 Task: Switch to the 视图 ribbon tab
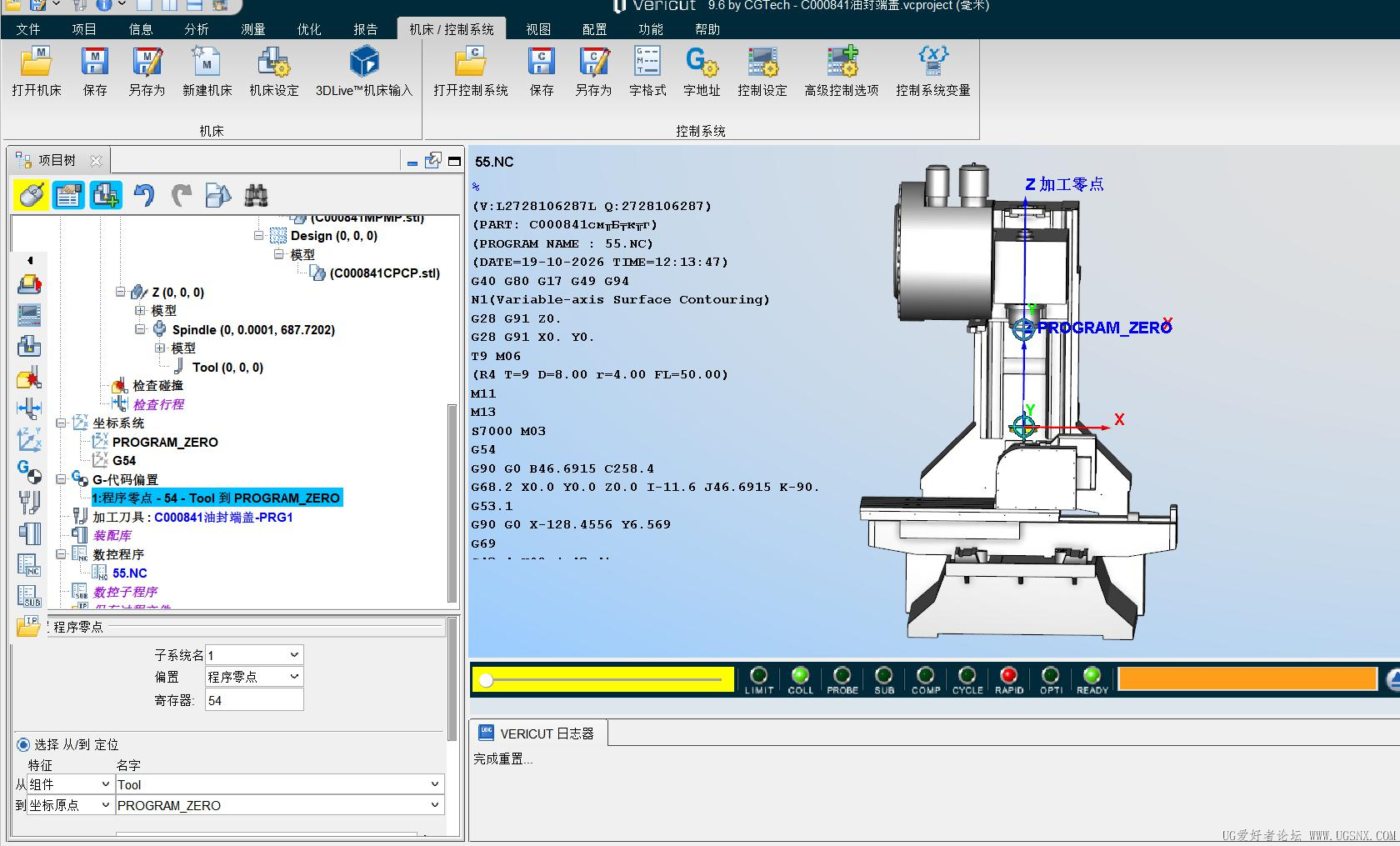click(x=538, y=29)
